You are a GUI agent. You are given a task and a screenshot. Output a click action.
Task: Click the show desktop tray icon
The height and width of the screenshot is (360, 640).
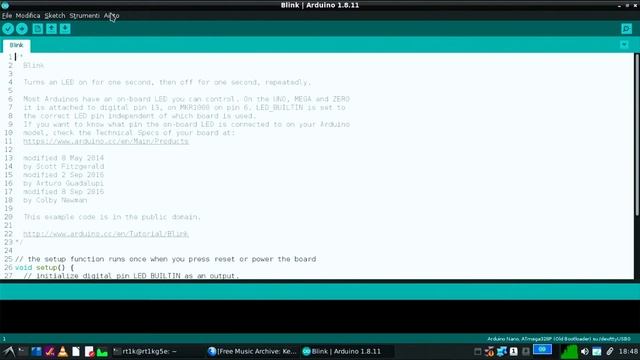tap(477, 351)
